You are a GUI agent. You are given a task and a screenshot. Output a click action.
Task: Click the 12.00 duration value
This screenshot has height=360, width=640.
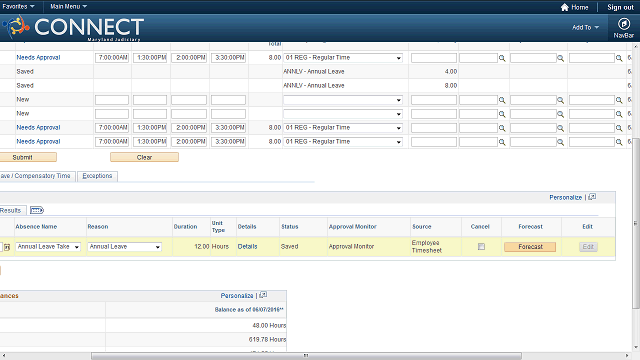202,247
